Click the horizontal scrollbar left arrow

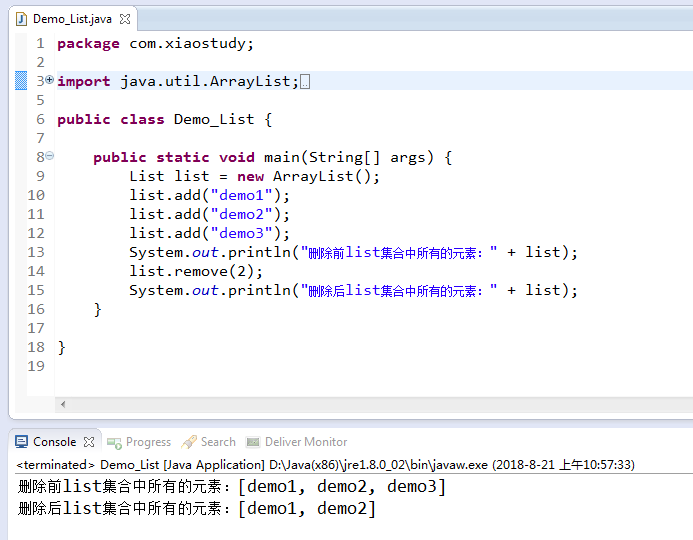coord(63,404)
